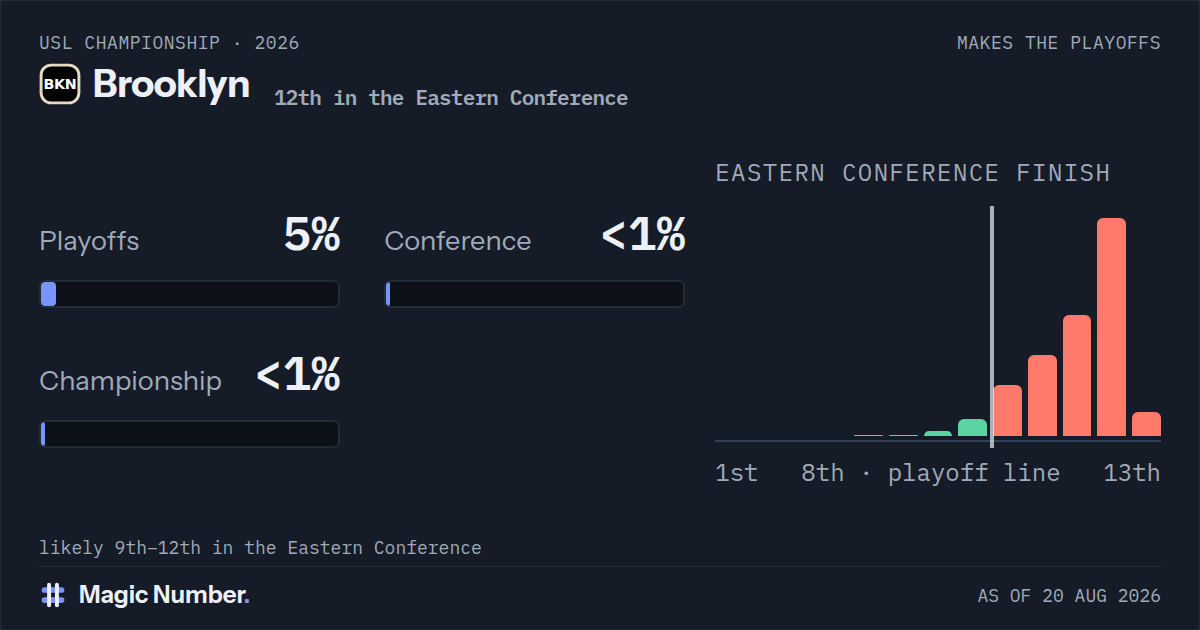Click the first red bar after playoff line
Viewport: 1200px width, 630px height.
coord(1007,411)
